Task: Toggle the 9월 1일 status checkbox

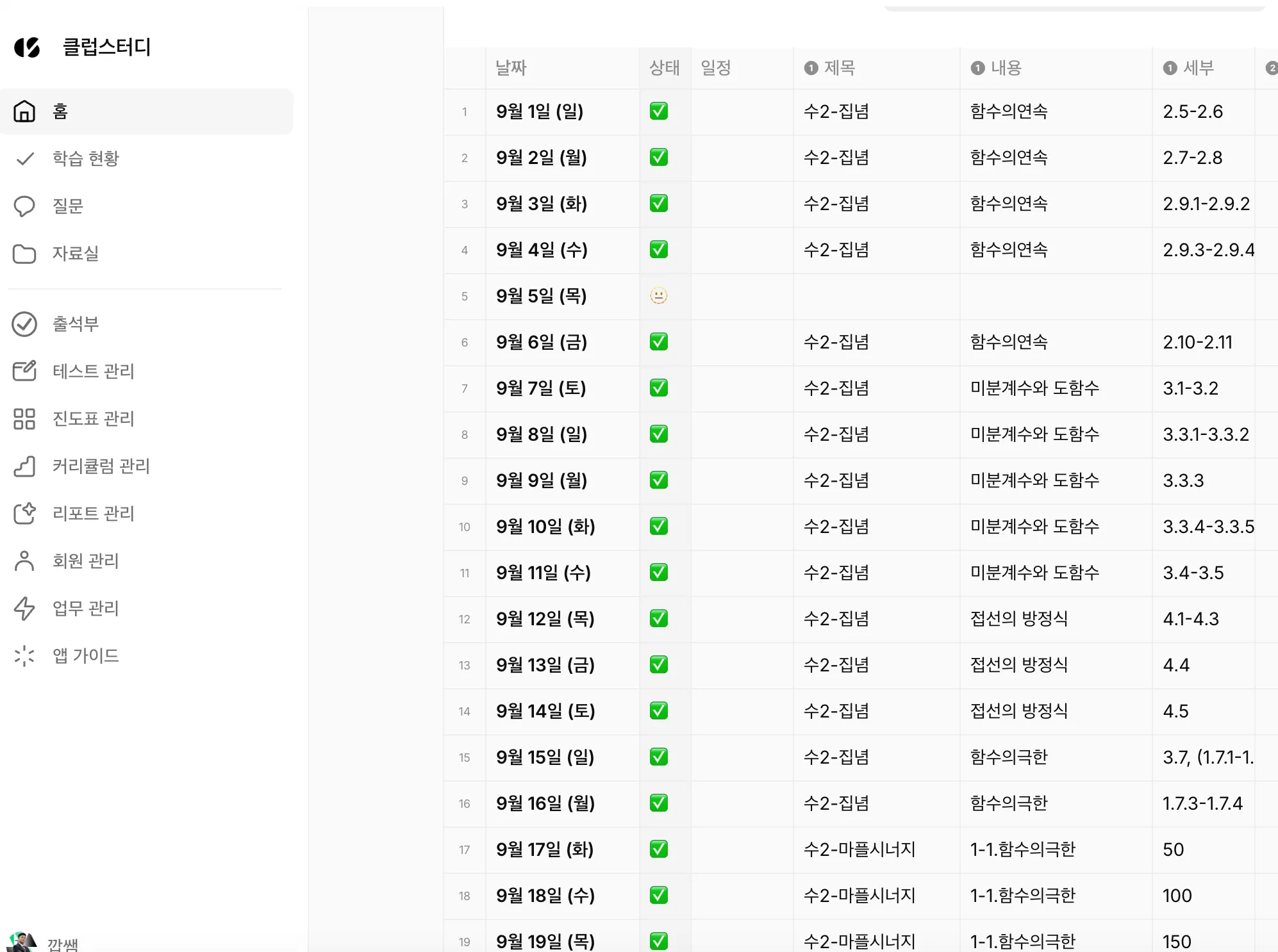Action: coord(659,111)
